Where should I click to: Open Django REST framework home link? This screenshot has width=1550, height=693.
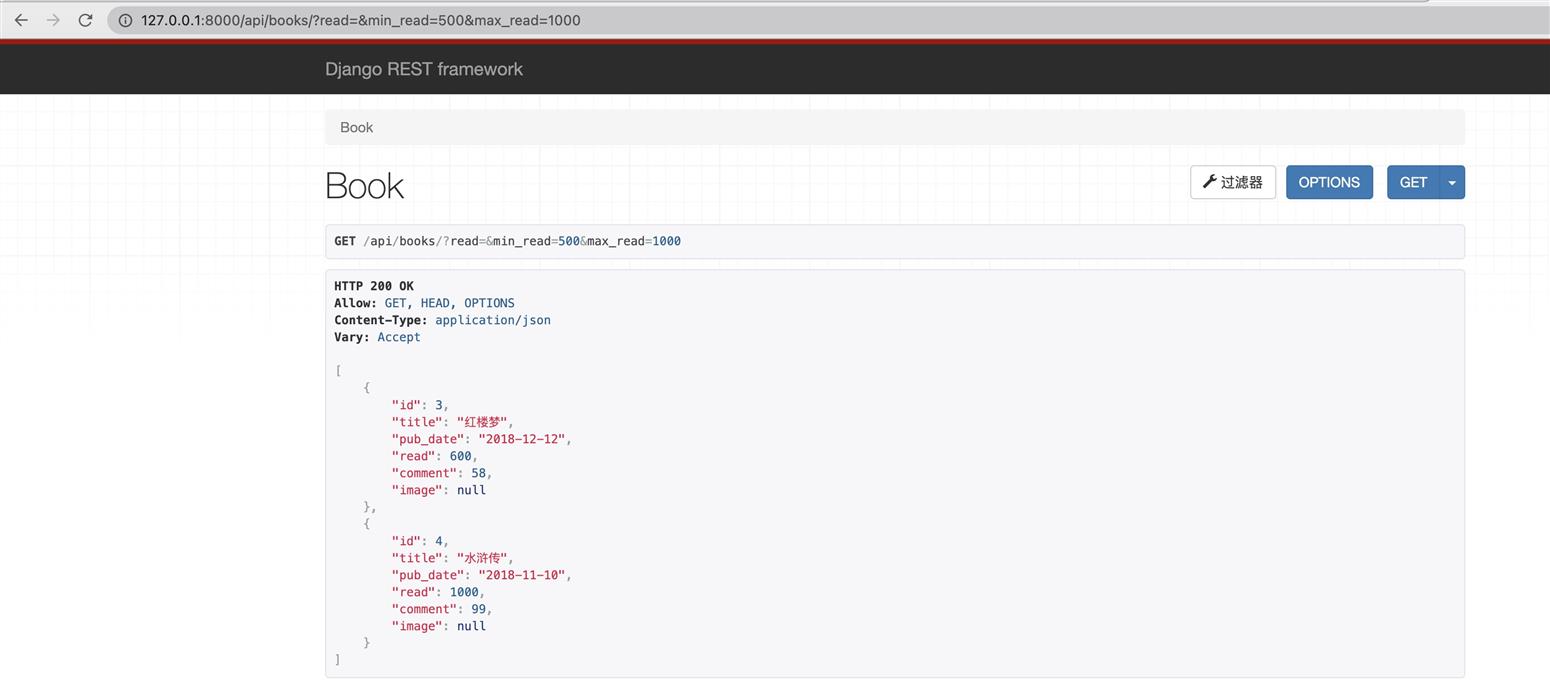tap(424, 69)
